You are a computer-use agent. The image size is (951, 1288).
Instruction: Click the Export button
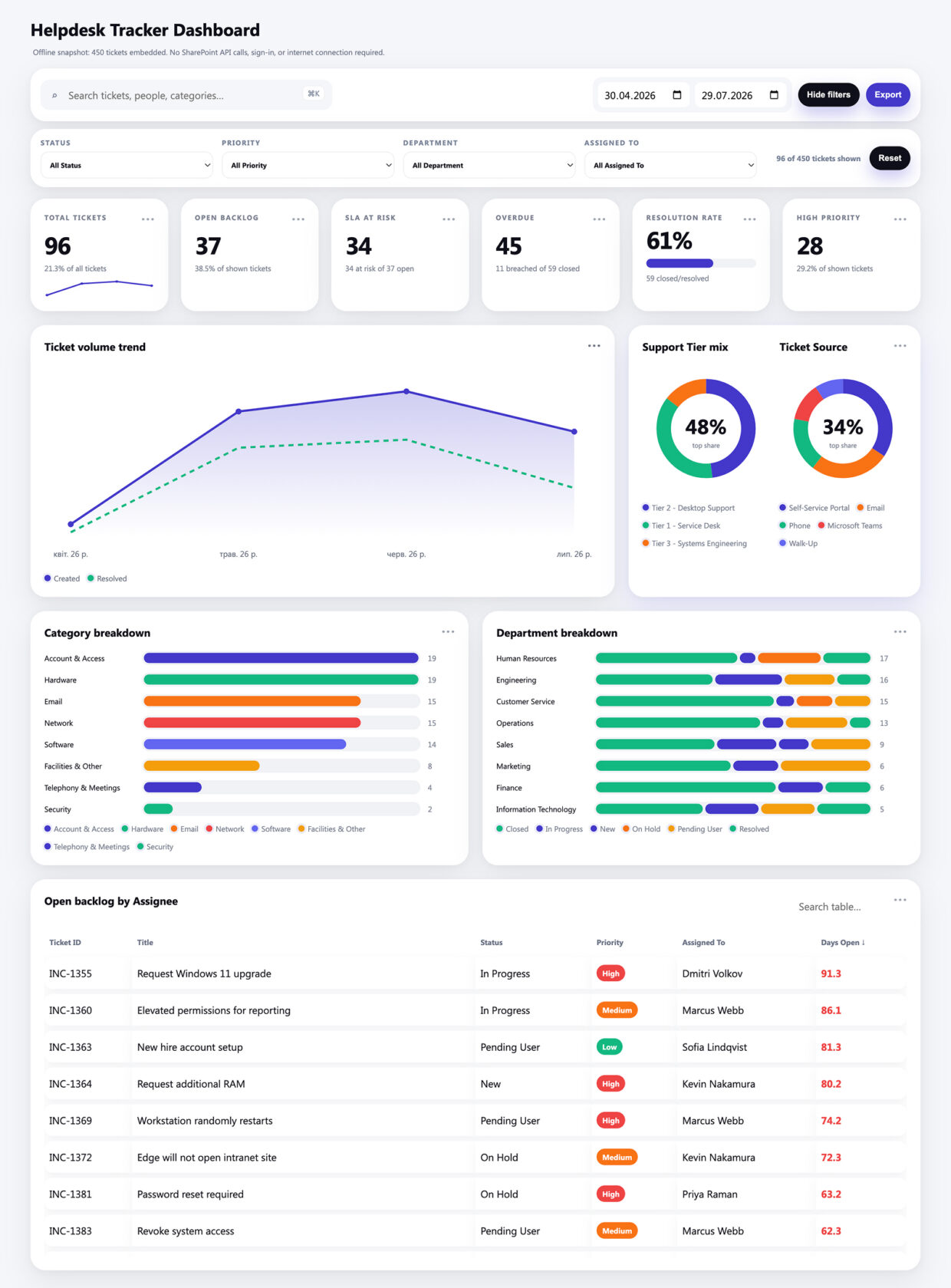888,94
